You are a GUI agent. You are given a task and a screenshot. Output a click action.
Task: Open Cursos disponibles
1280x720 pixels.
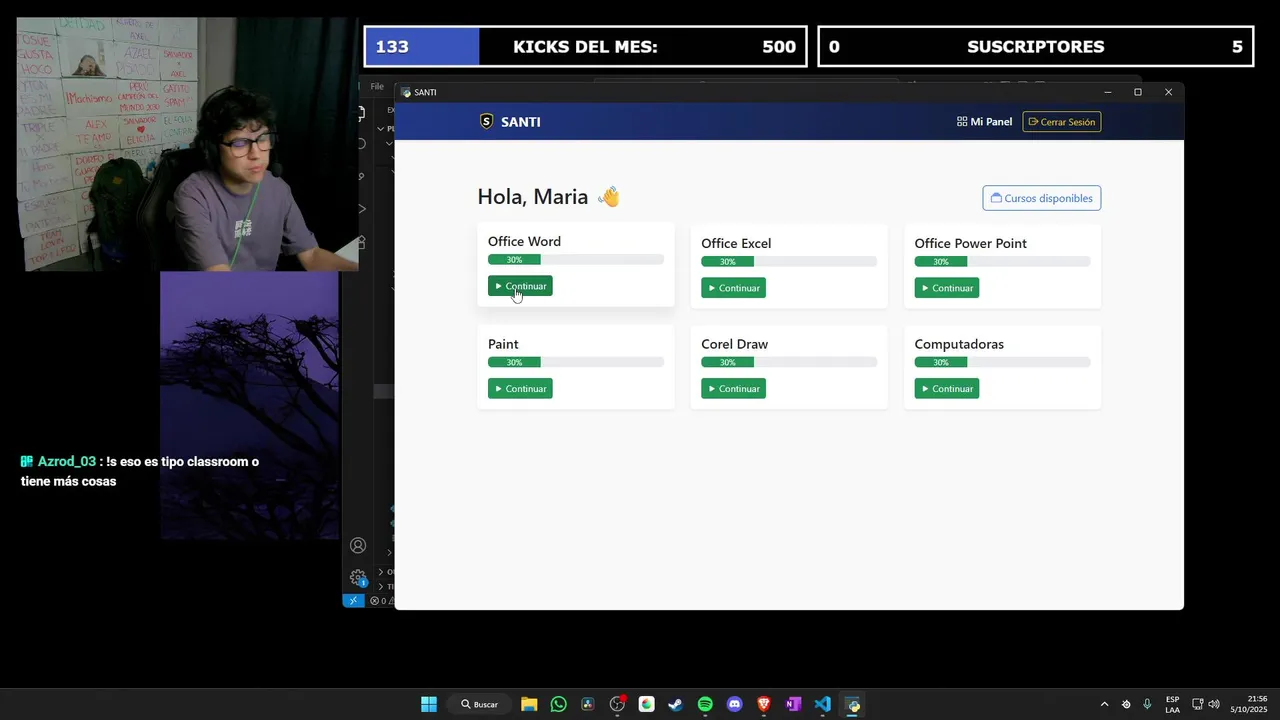coord(1041,198)
